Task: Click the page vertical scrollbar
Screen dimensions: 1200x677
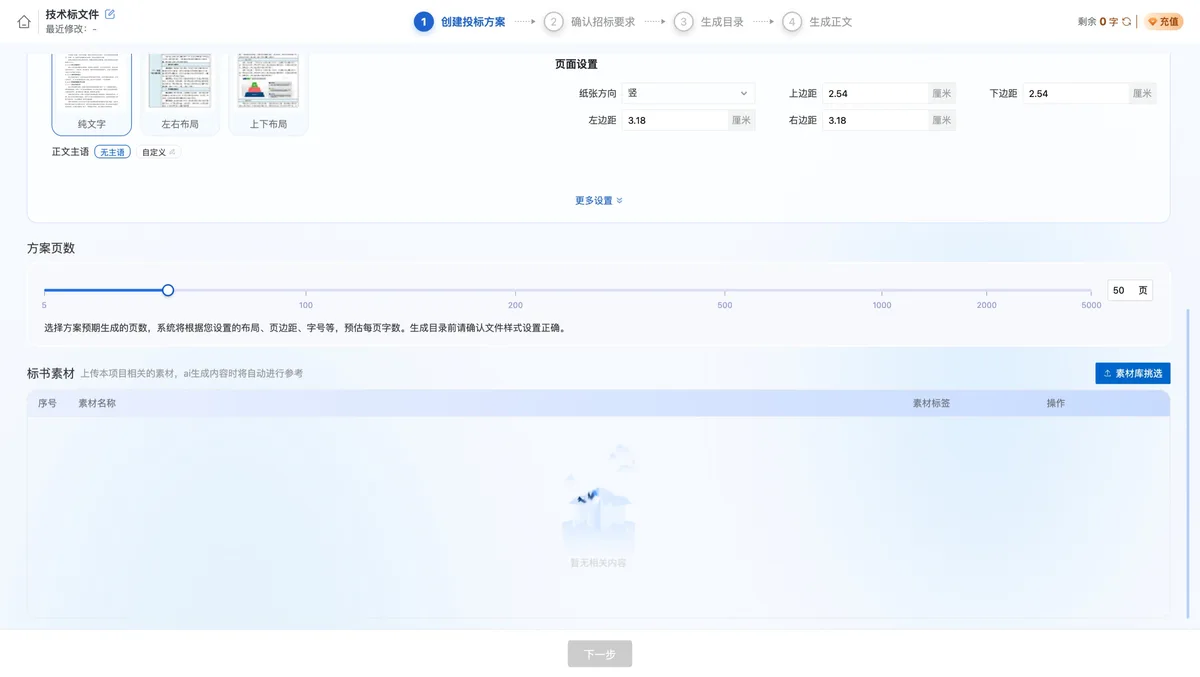Action: pos(1188,465)
